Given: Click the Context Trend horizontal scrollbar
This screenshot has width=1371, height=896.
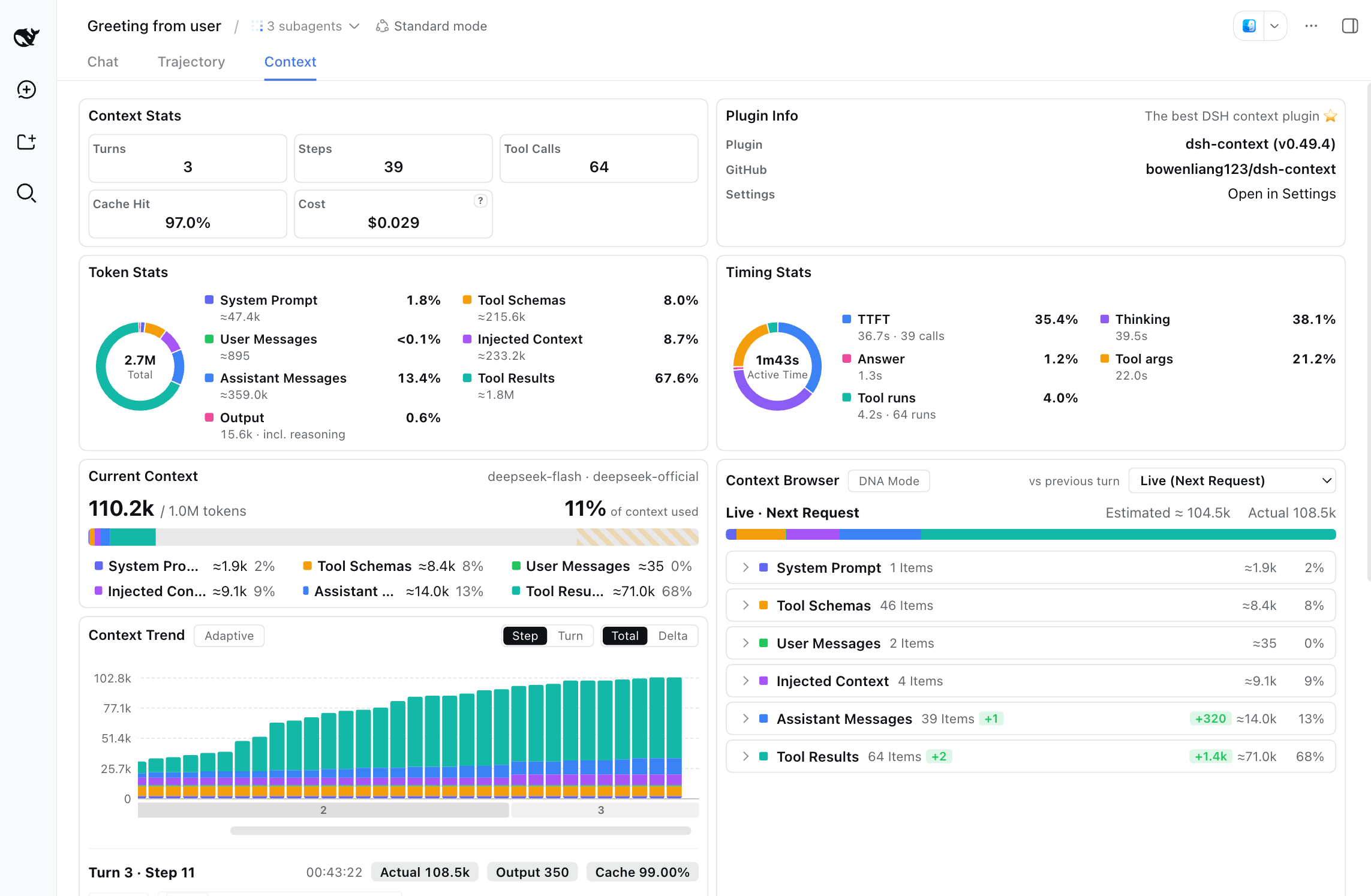Looking at the screenshot, I should pos(461,831).
